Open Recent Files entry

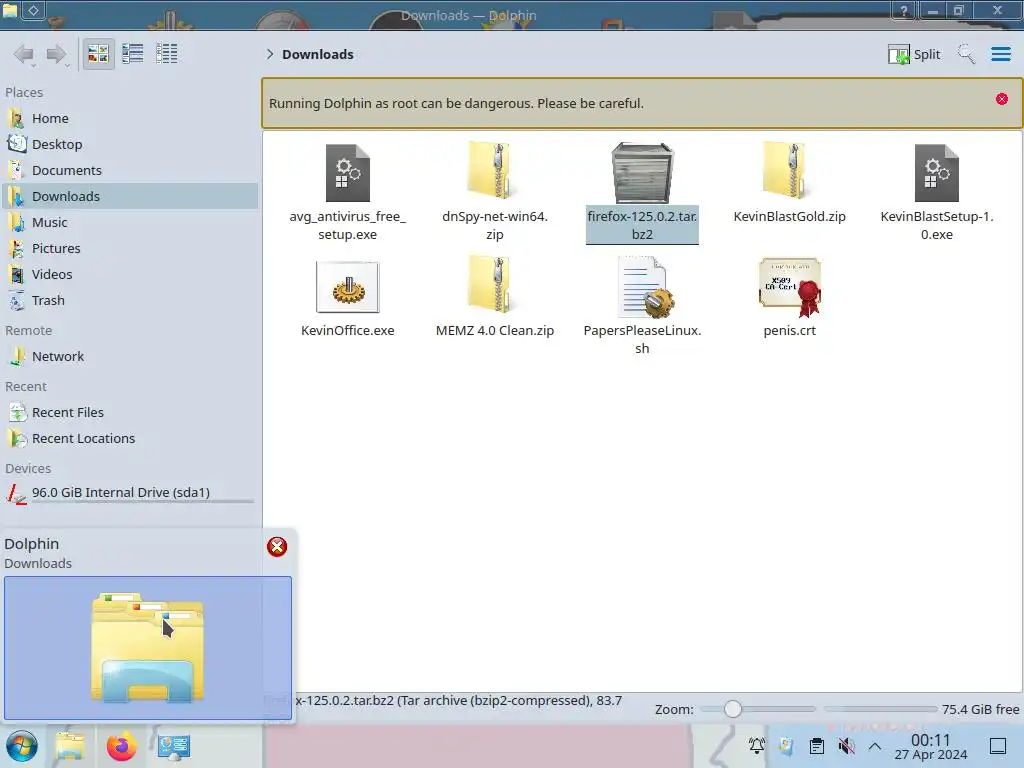129,413
